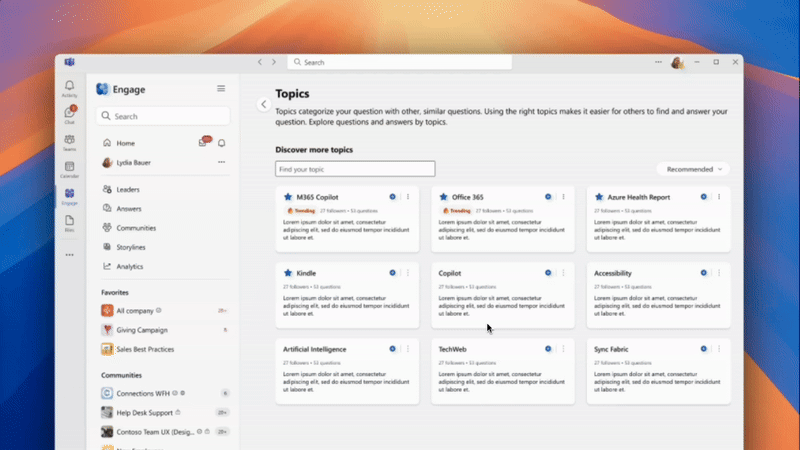Open Activity in Teams rail

(x=69, y=89)
